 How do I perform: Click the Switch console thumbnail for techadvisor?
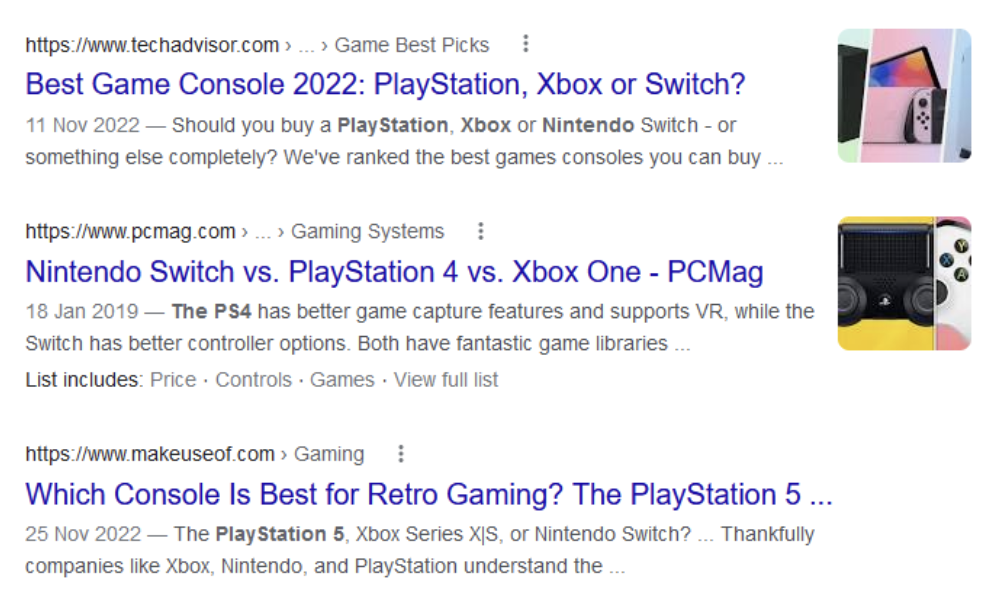(x=904, y=95)
